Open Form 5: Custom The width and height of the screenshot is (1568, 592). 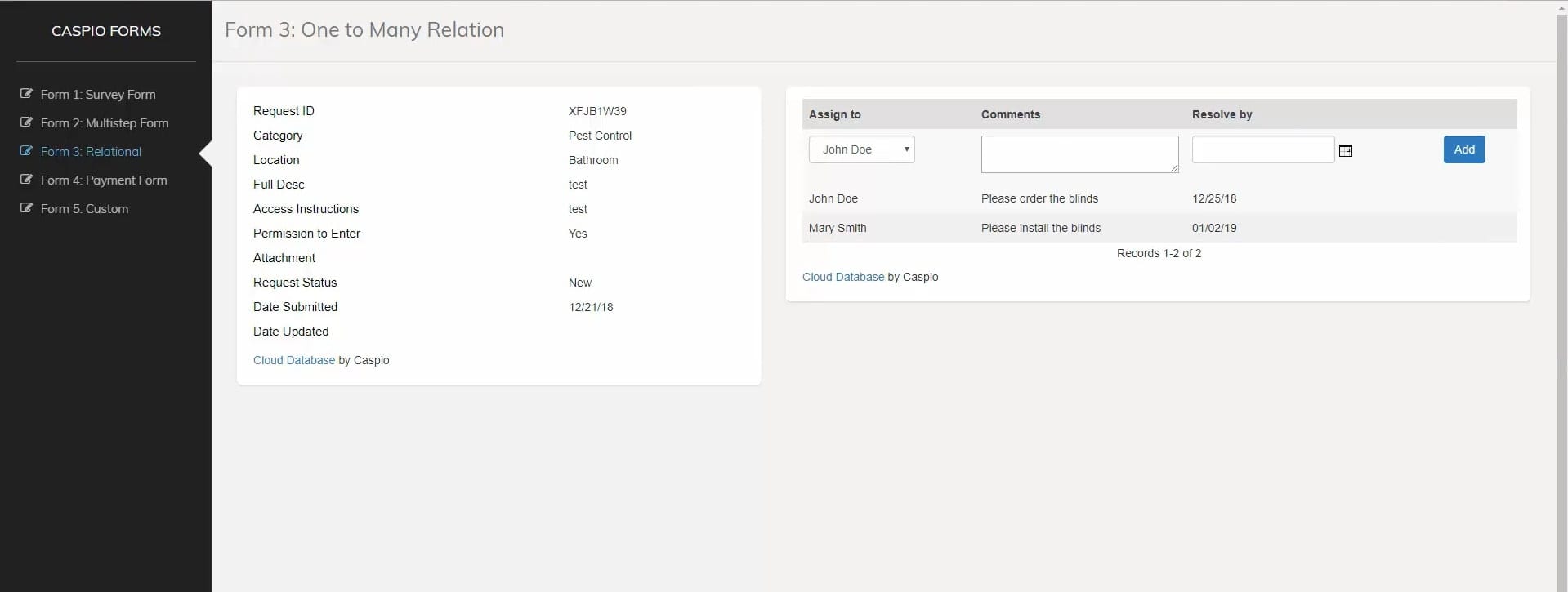(x=84, y=209)
